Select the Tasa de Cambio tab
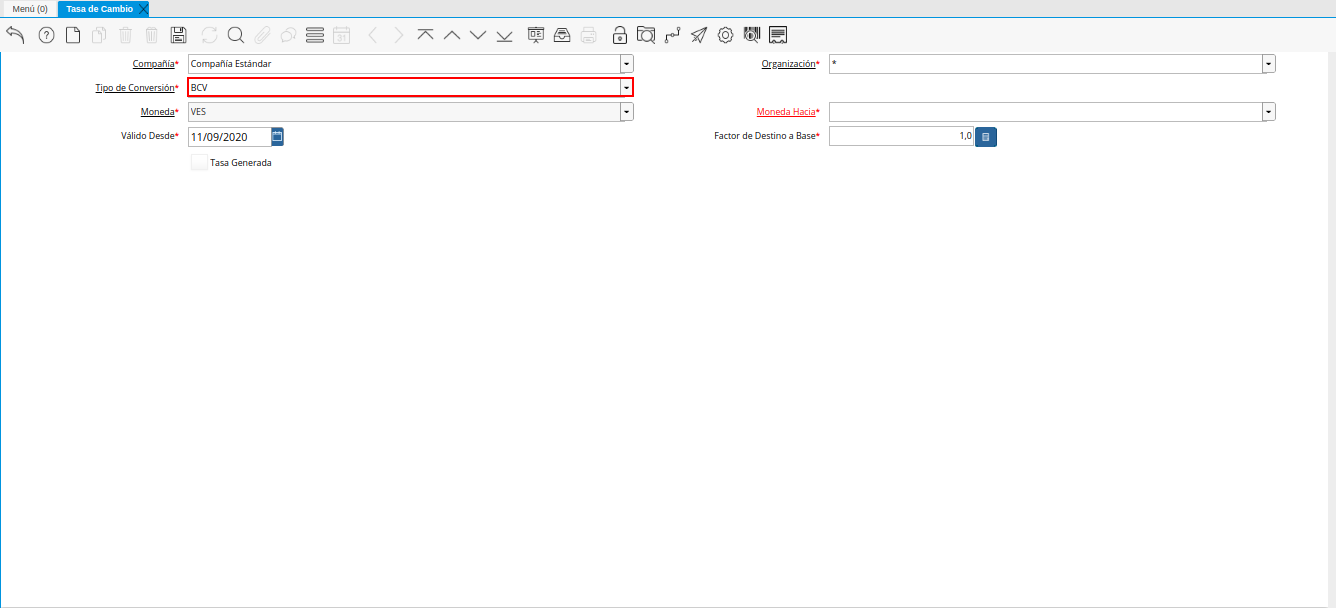1336x610 pixels. point(99,9)
